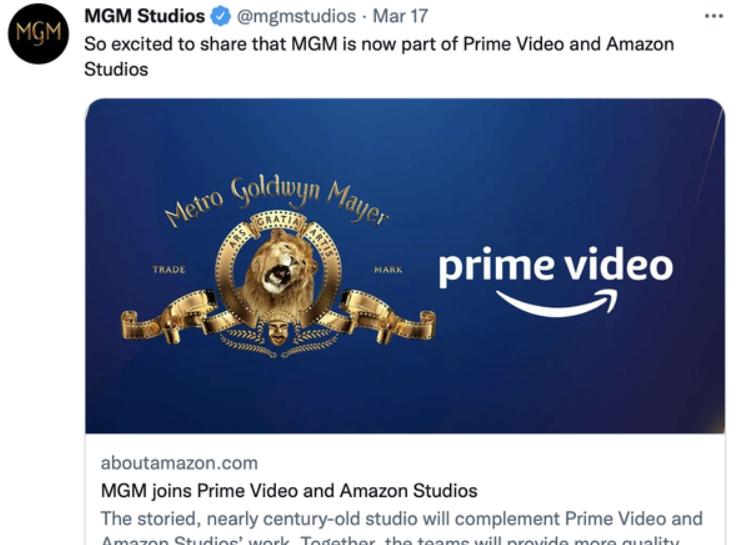The height and width of the screenshot is (545, 743).
Task: Open the three-dot more options menu
Action: [x=714, y=16]
